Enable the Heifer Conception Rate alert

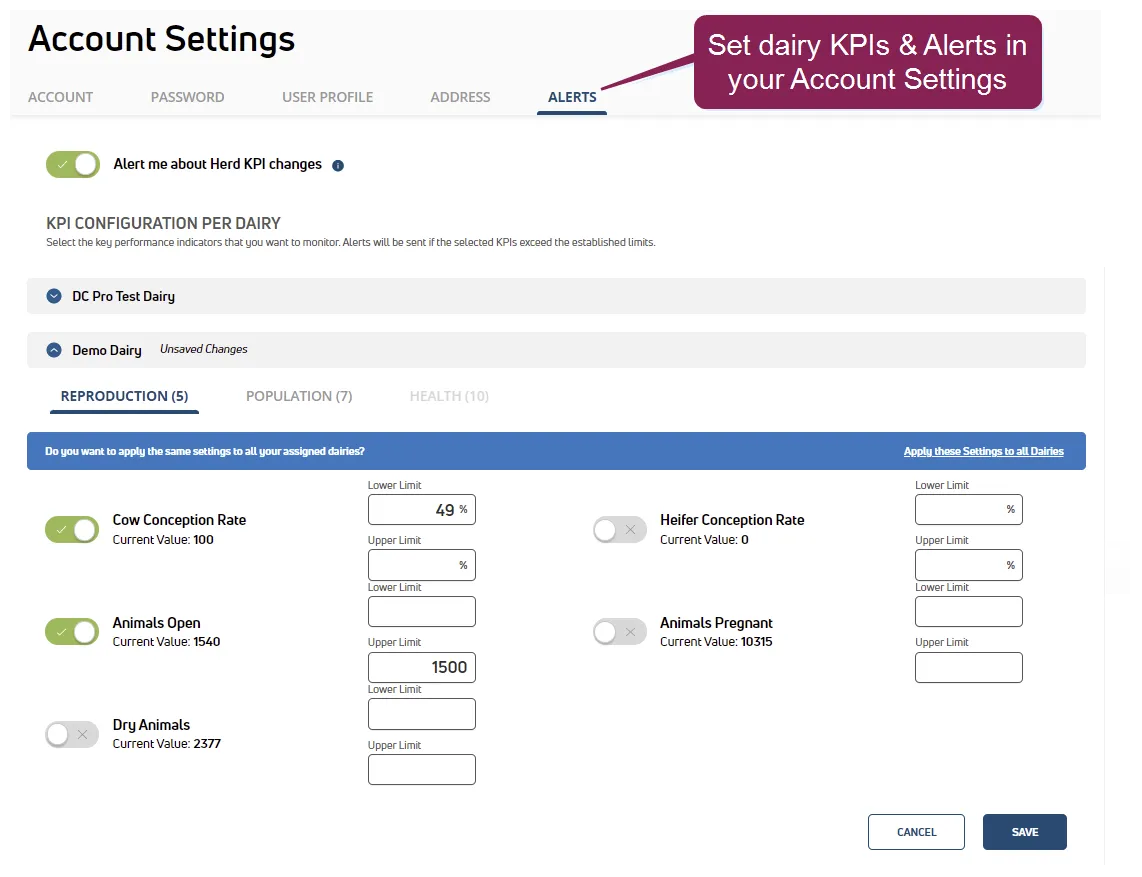pos(620,530)
